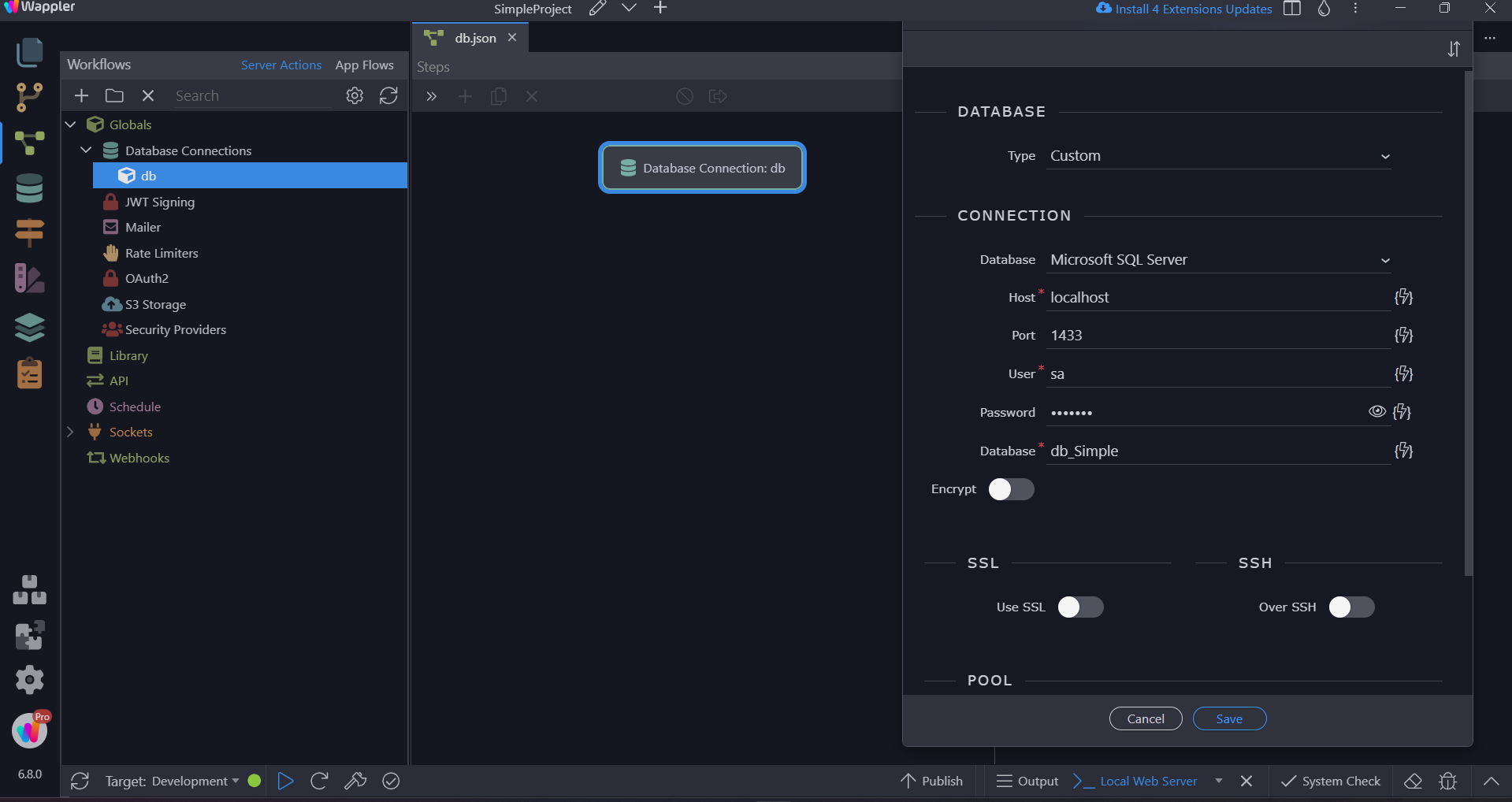Expand the Sockets tree item

pyautogui.click(x=70, y=432)
